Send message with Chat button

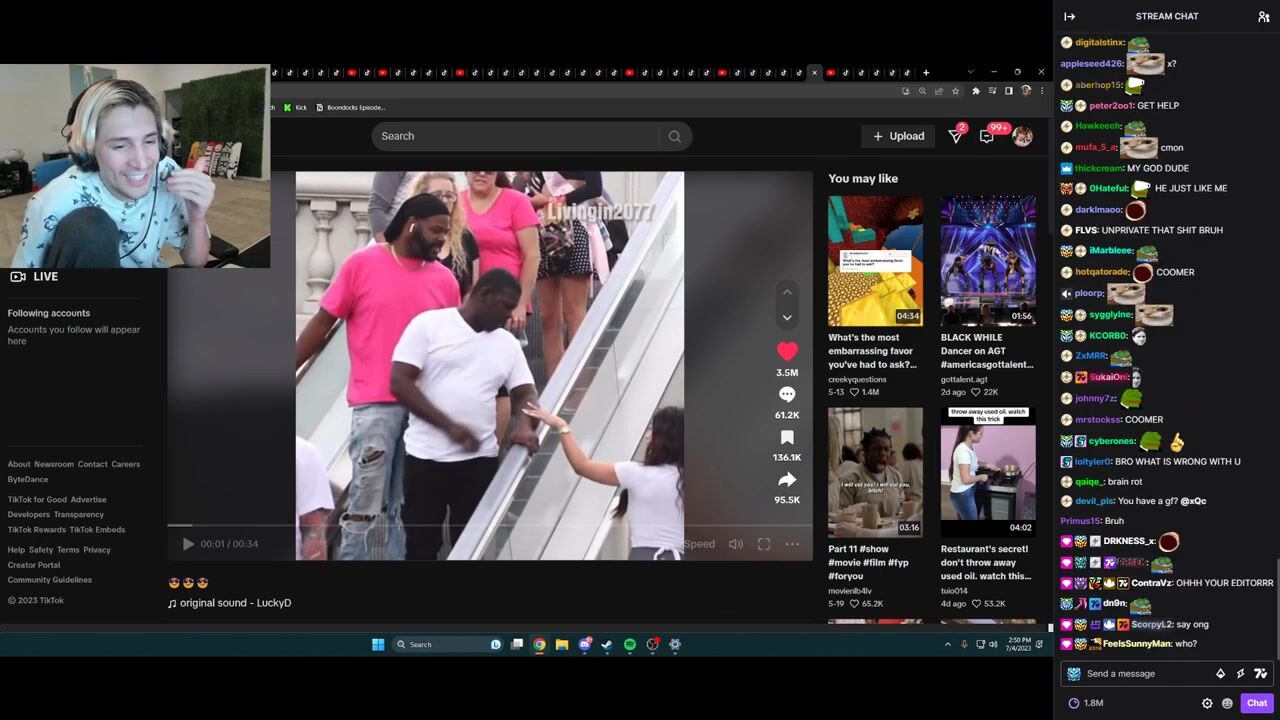1257,703
